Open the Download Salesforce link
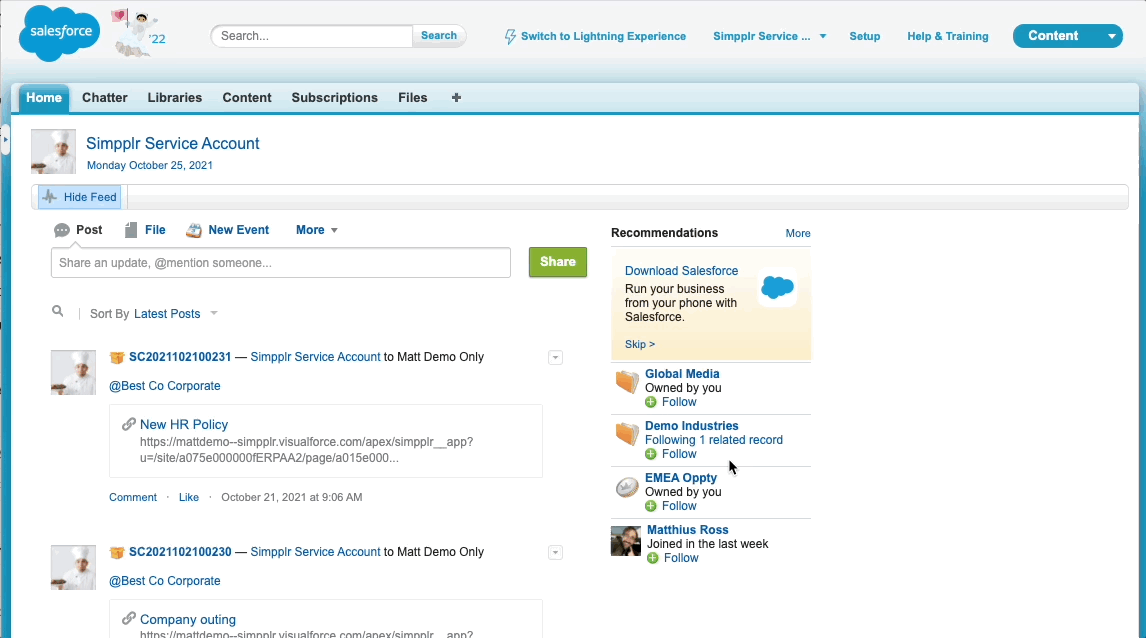 coord(681,270)
